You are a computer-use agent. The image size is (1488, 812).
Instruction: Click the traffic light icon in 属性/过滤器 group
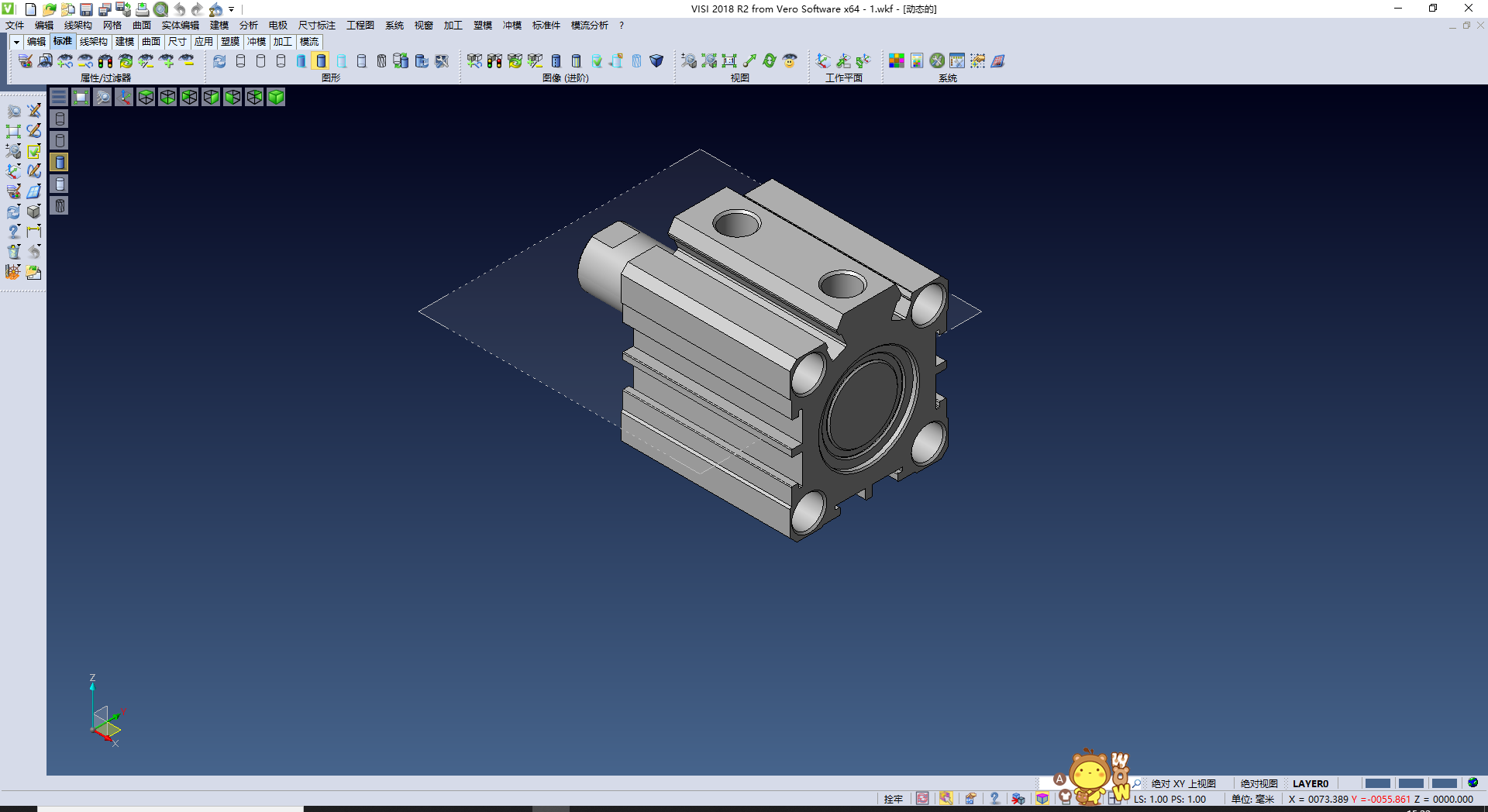(105, 61)
